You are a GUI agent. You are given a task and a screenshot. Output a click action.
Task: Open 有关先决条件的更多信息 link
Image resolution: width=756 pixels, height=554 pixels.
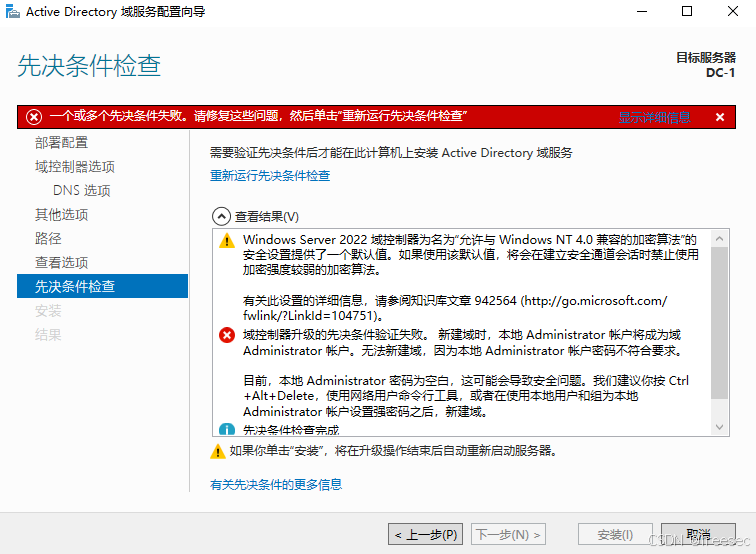point(276,485)
